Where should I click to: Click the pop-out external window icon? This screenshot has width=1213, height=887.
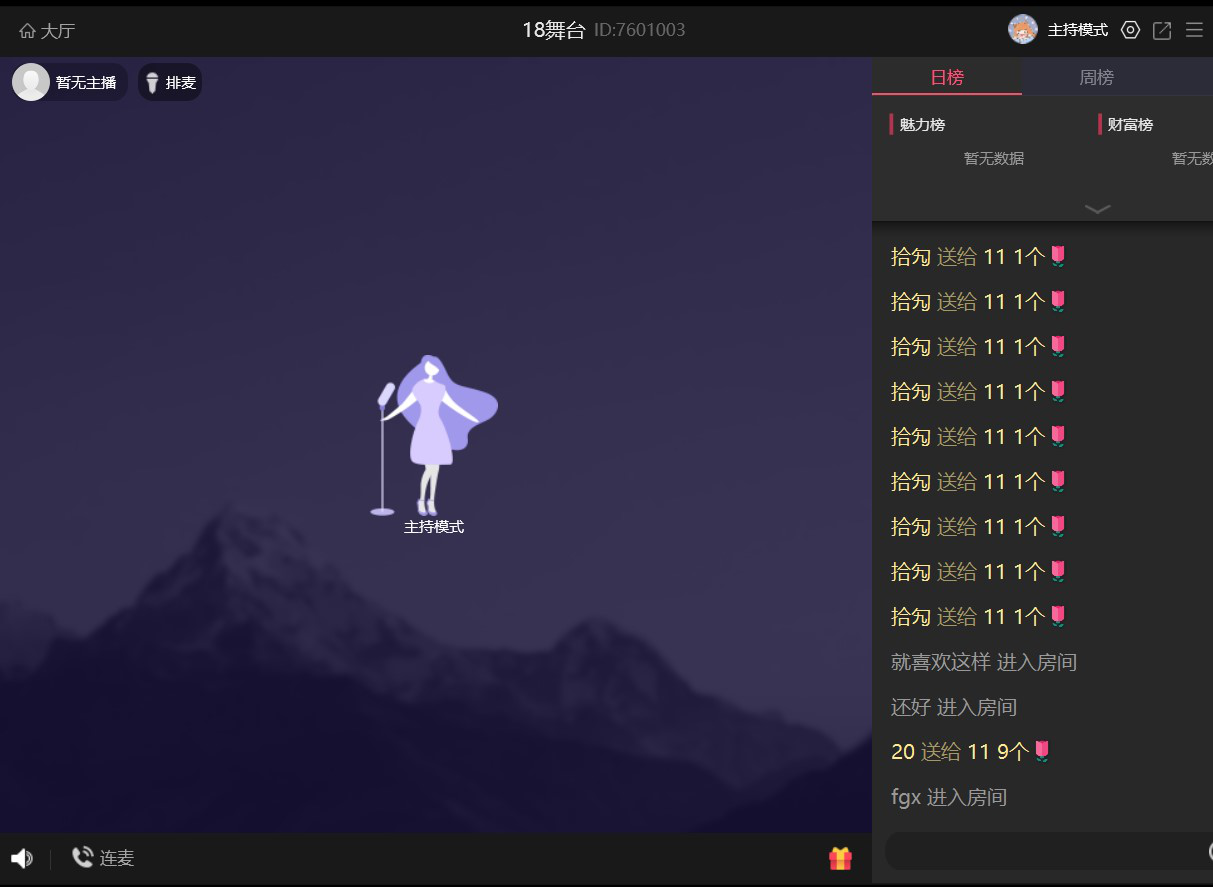pyautogui.click(x=1162, y=31)
